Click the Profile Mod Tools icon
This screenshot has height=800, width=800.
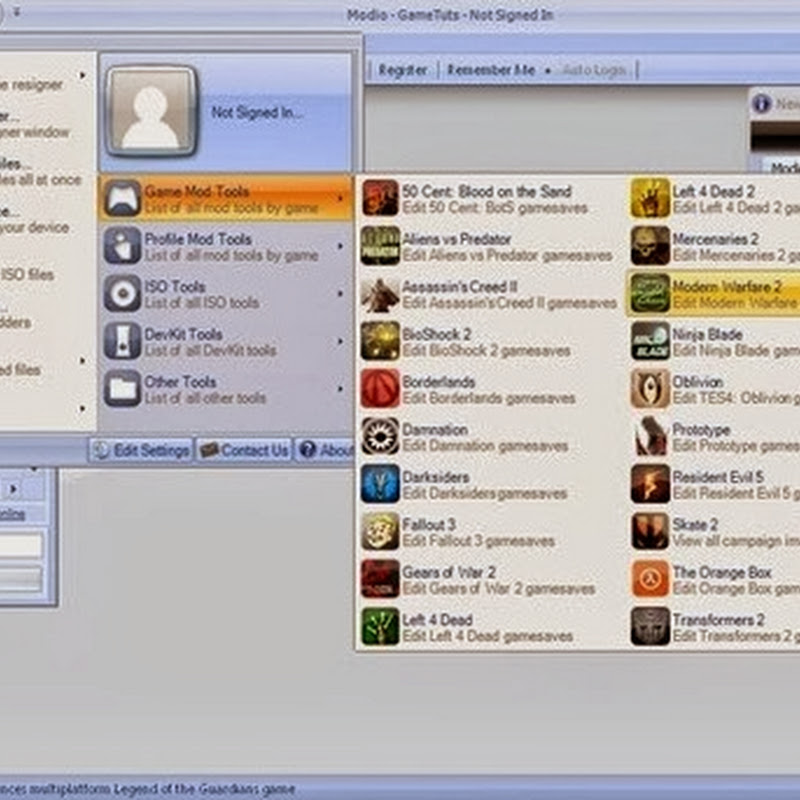122,245
